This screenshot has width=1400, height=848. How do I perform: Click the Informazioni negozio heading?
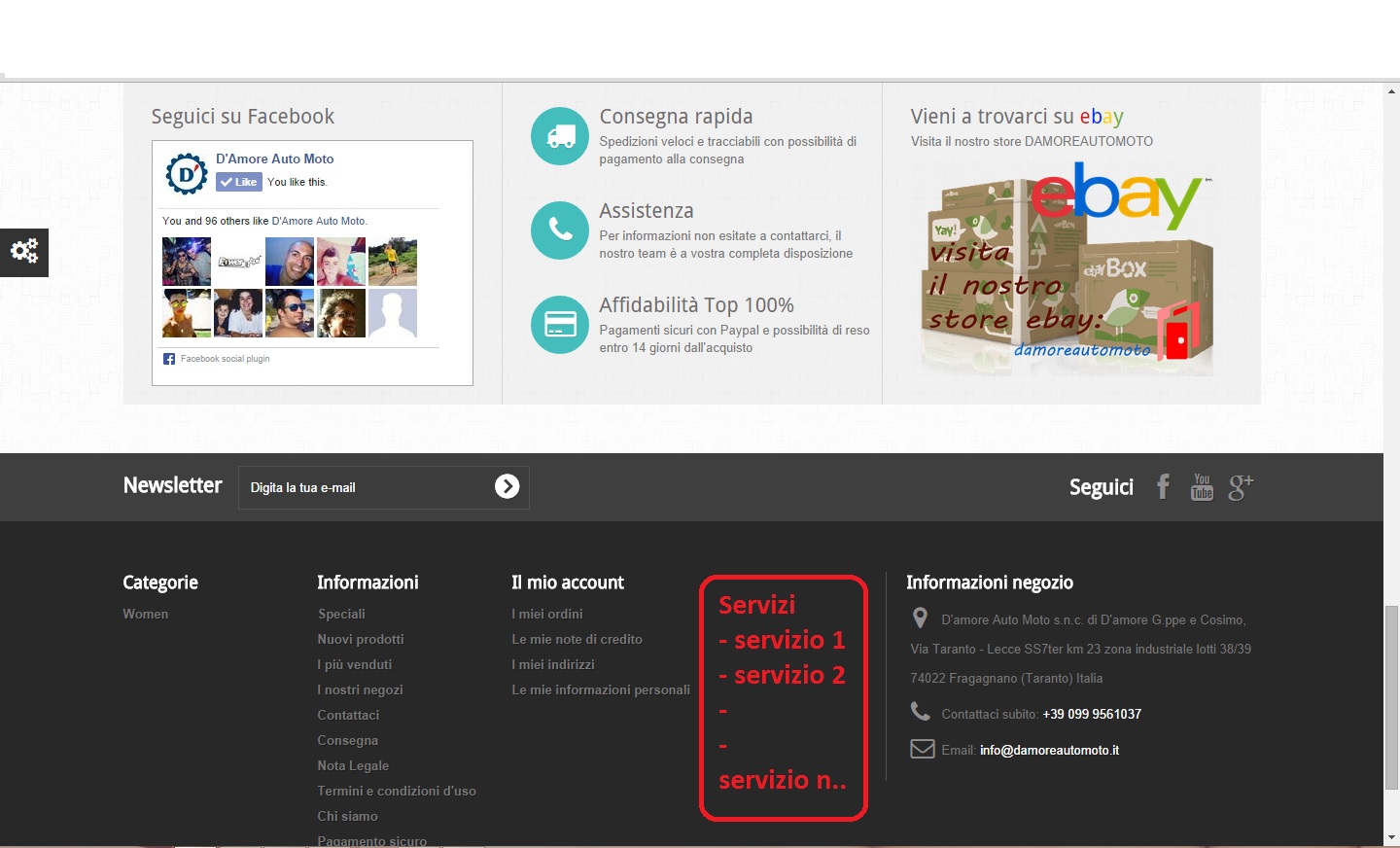click(990, 583)
